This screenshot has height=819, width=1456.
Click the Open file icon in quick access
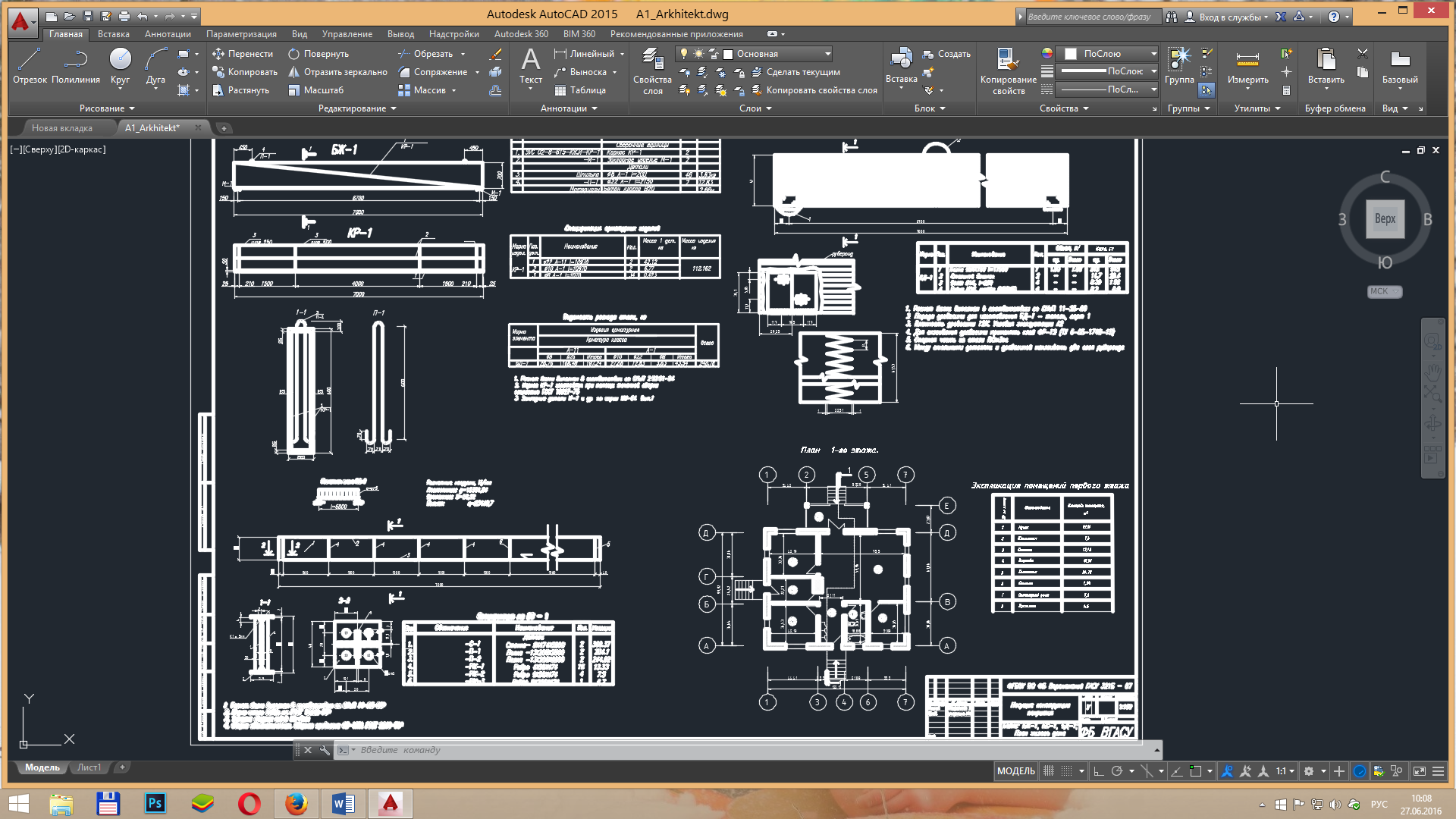tap(69, 16)
